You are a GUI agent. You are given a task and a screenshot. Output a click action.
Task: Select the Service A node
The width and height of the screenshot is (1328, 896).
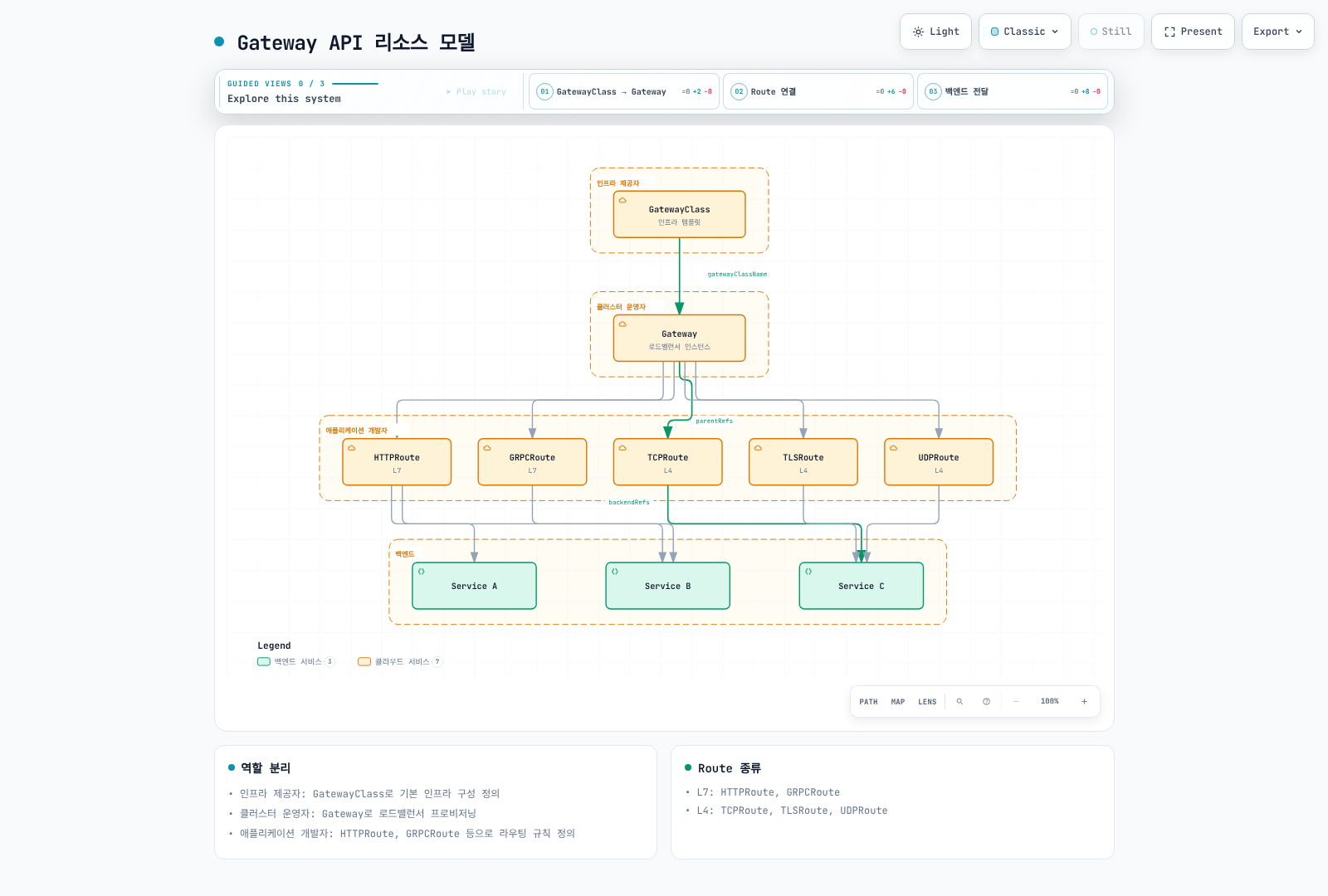[x=474, y=586]
